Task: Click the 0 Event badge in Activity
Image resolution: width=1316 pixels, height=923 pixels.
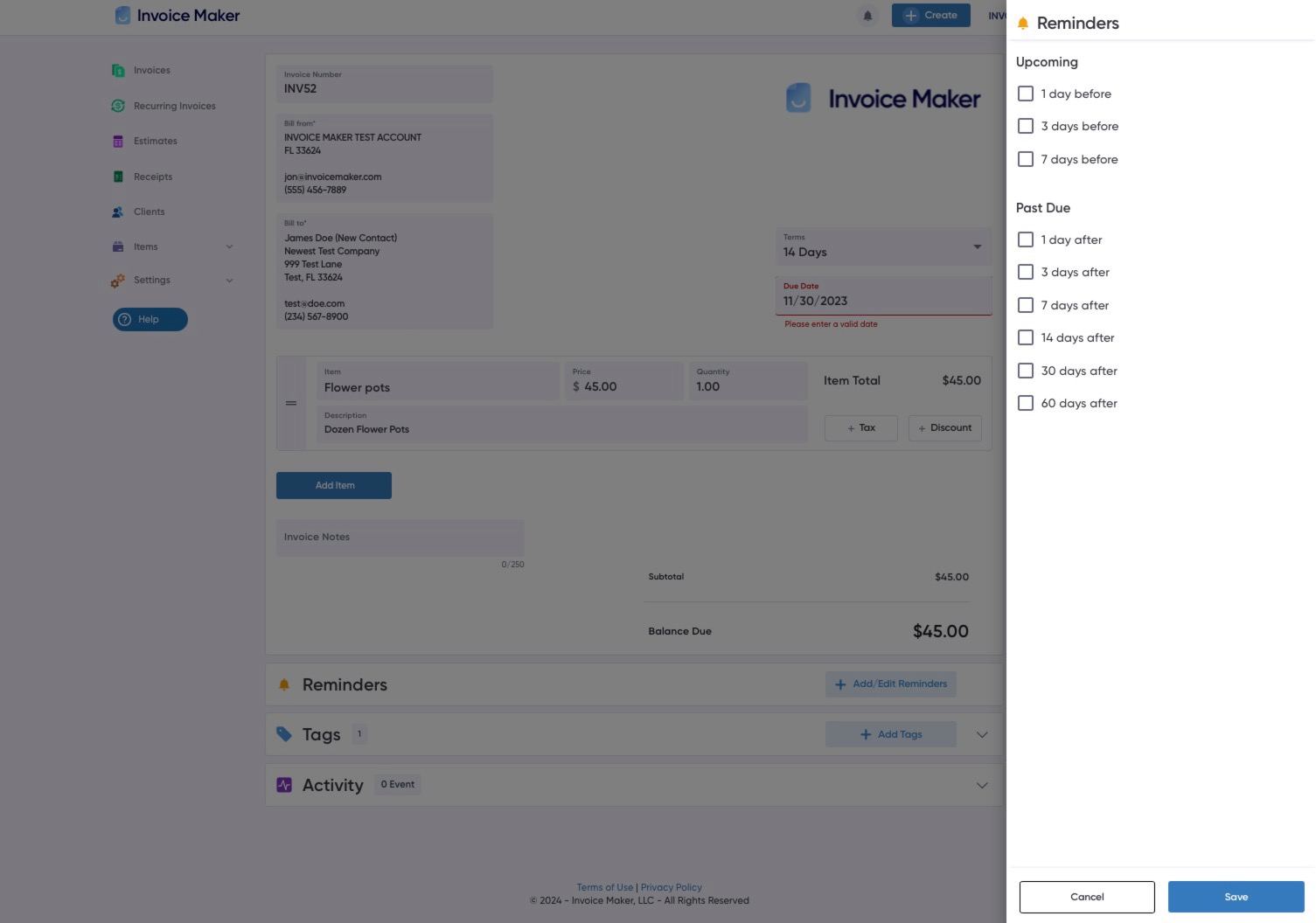Action: [398, 785]
